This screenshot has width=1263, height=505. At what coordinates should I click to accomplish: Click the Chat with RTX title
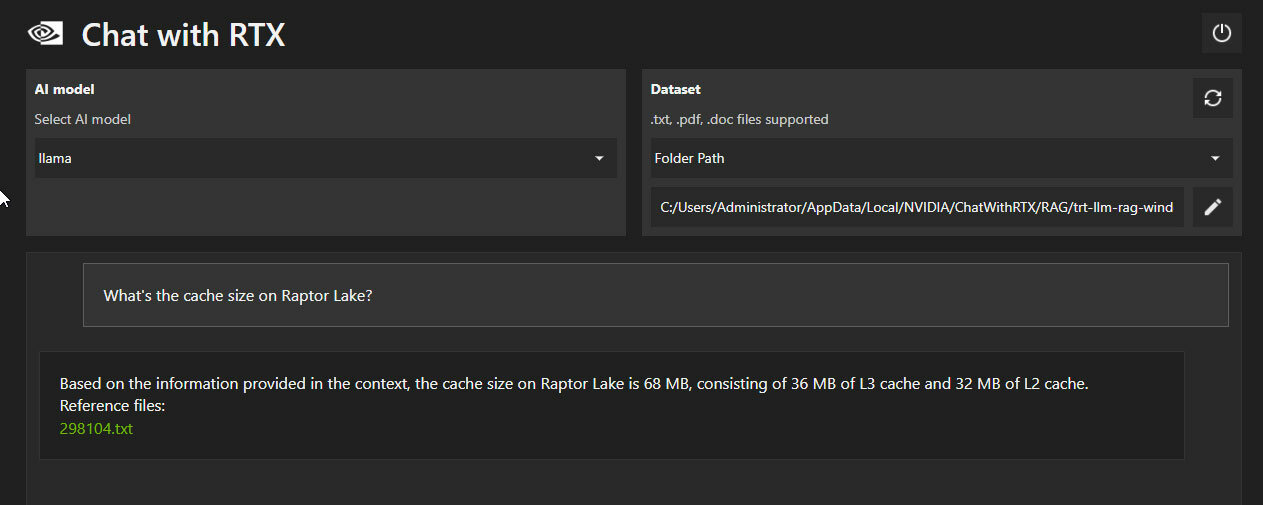[183, 35]
